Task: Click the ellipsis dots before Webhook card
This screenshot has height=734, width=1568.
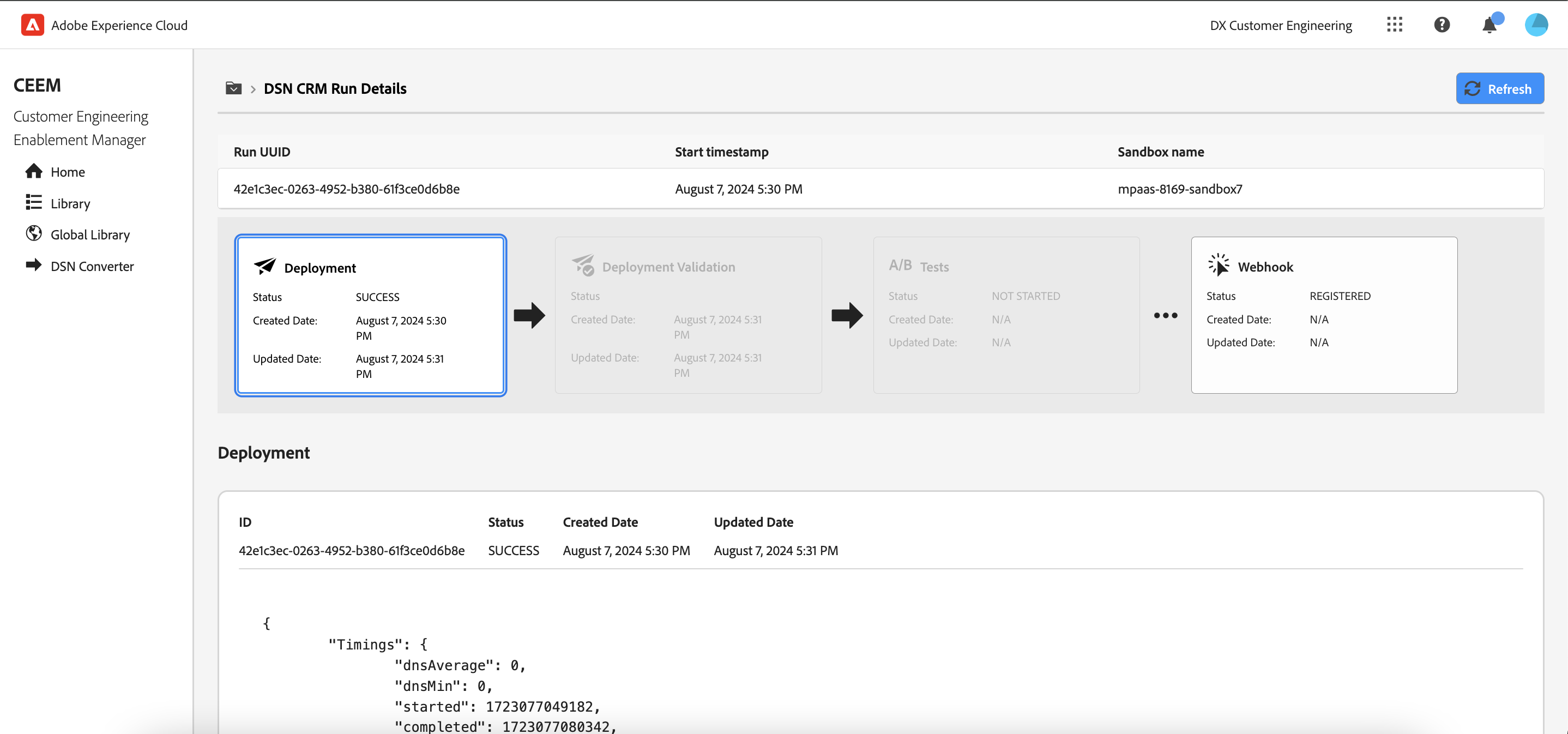Action: point(1166,315)
